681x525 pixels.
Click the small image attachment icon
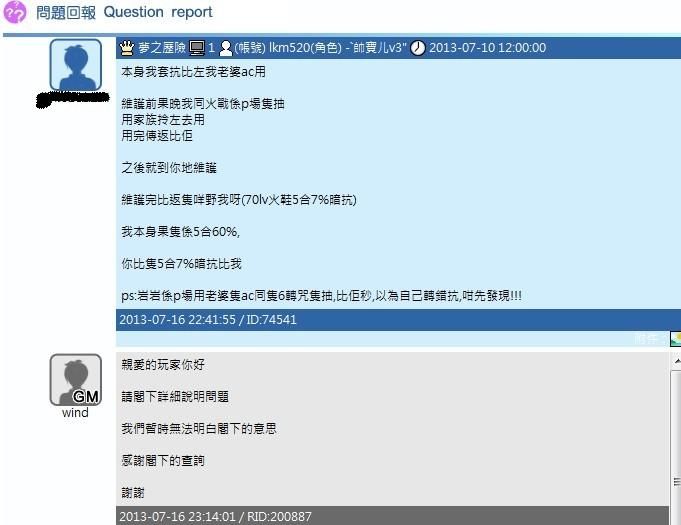pos(675,339)
